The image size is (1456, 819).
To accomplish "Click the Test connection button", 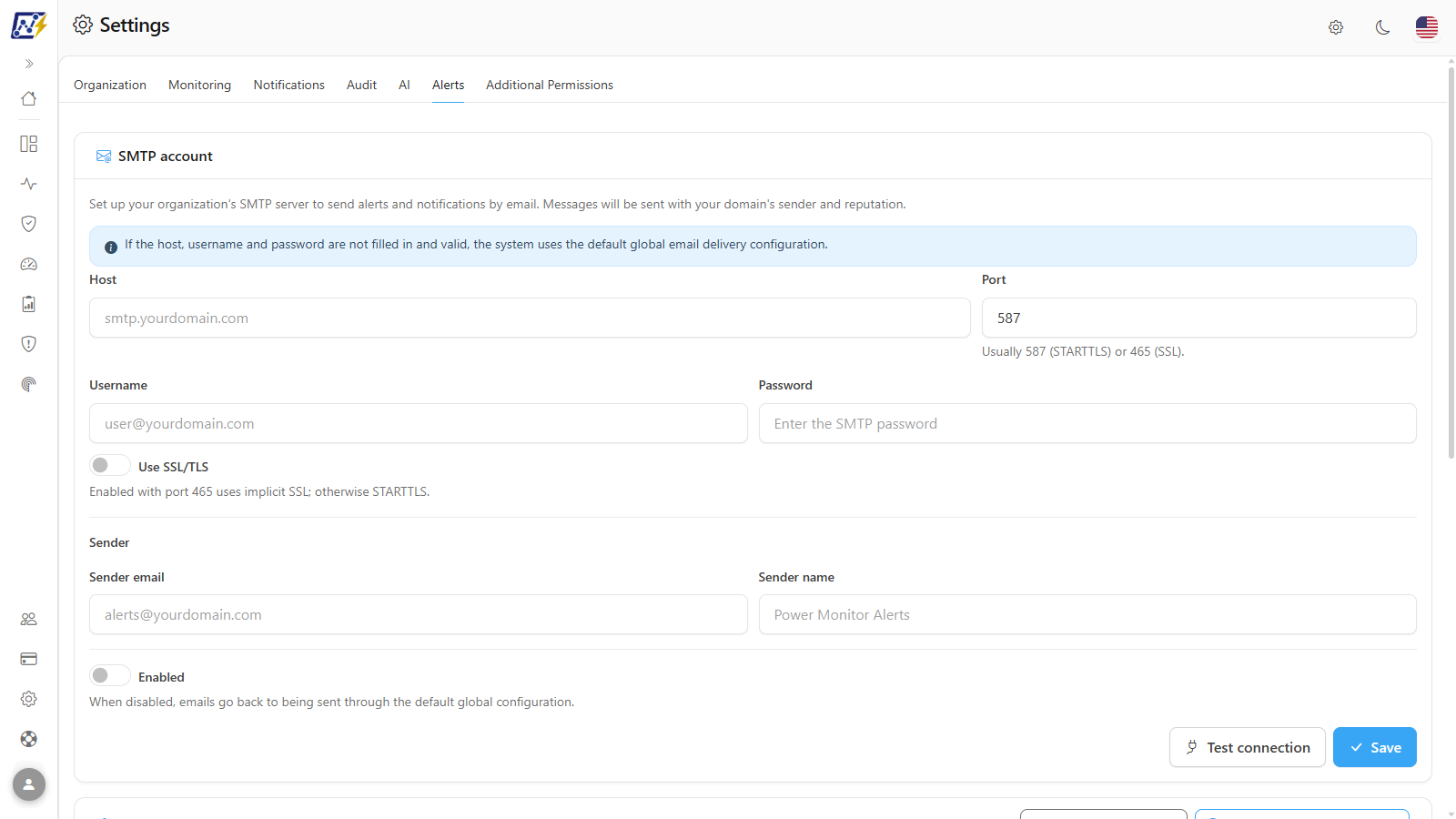I will pyautogui.click(x=1248, y=747).
